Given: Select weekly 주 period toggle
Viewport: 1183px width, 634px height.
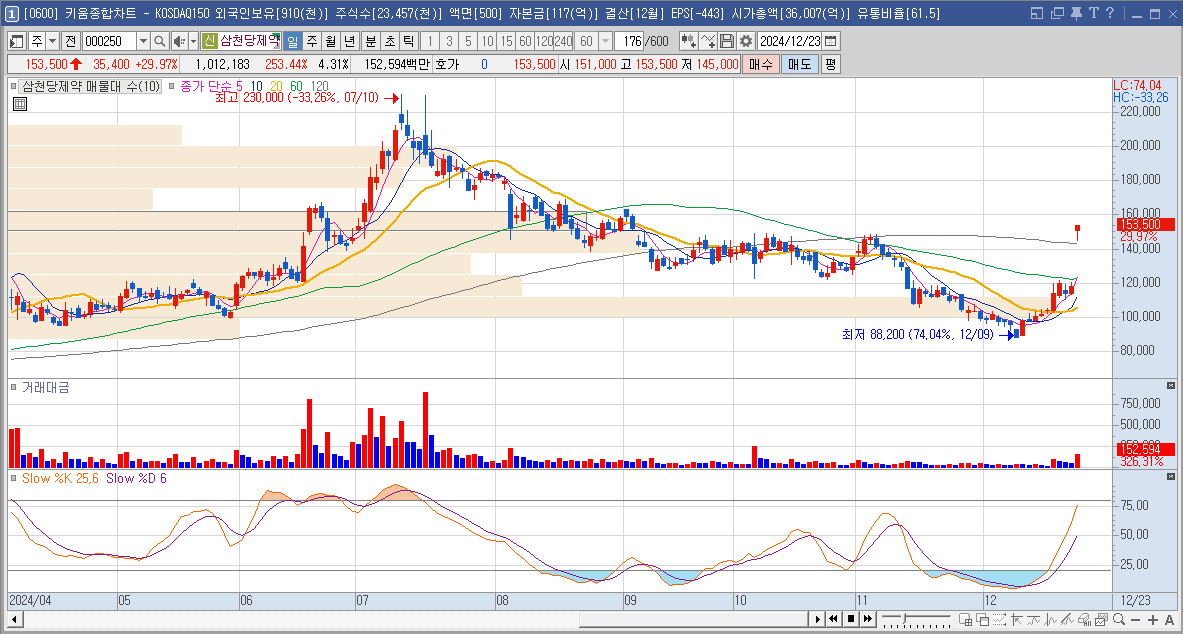Looking at the screenshot, I should pyautogui.click(x=311, y=41).
